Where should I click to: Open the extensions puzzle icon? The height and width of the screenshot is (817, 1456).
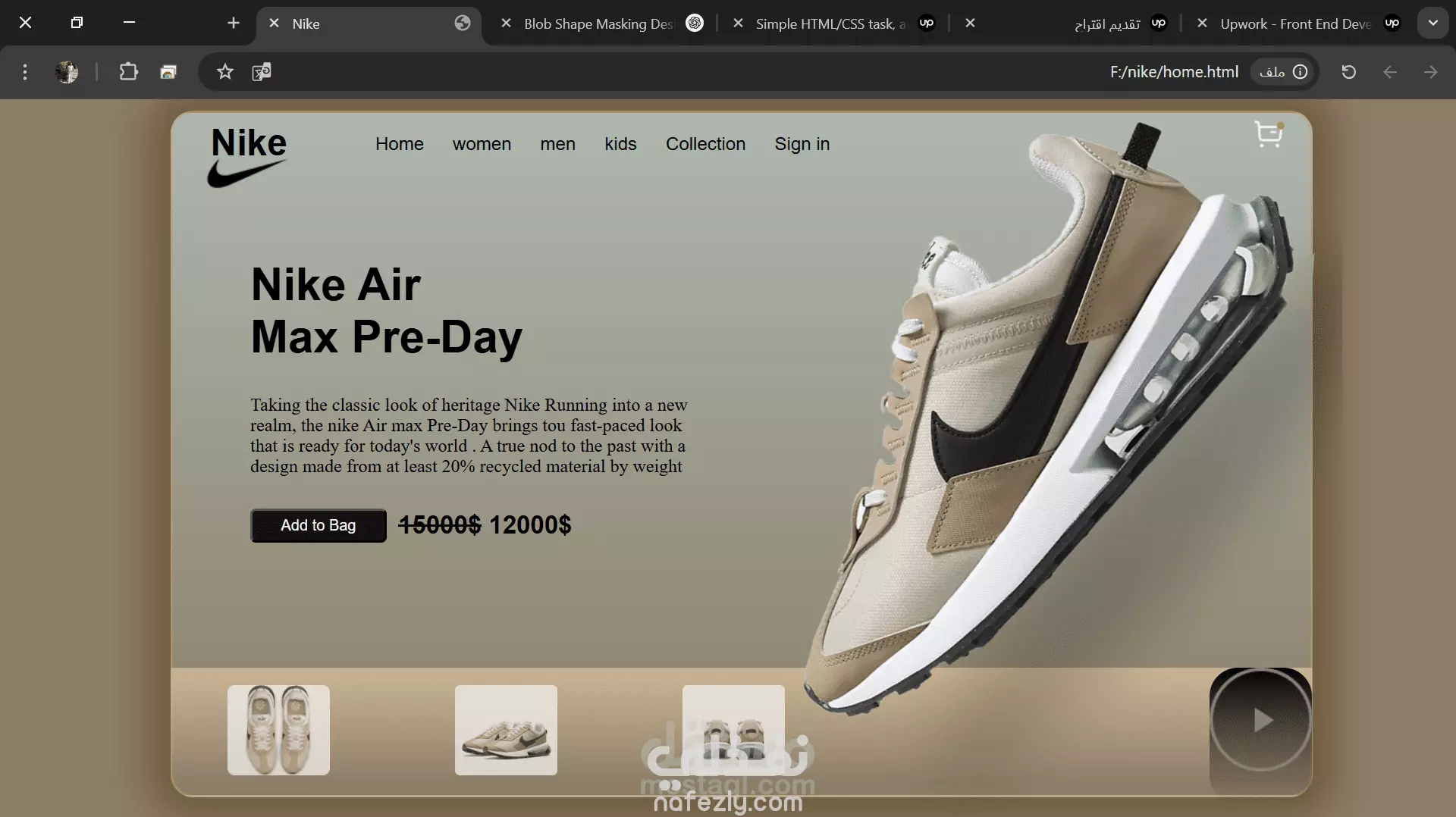coord(128,72)
